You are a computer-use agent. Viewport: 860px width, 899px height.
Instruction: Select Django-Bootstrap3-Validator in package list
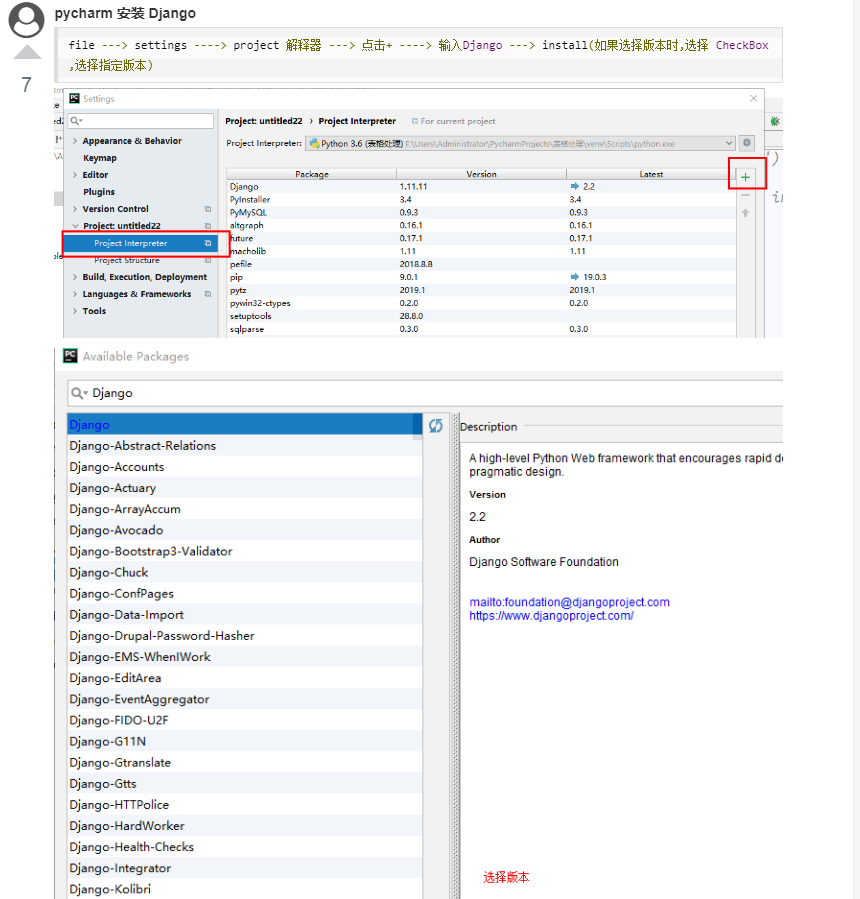tap(245, 552)
